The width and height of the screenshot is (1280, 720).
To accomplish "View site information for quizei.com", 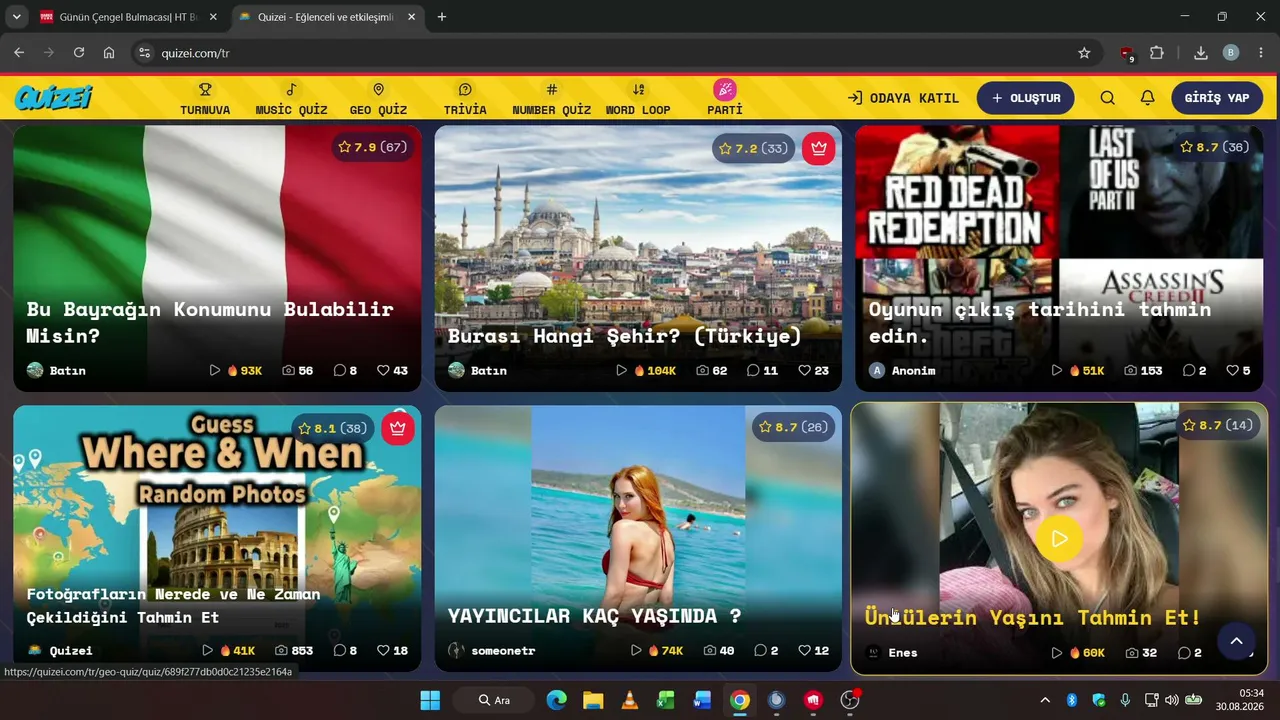I will pos(144,53).
